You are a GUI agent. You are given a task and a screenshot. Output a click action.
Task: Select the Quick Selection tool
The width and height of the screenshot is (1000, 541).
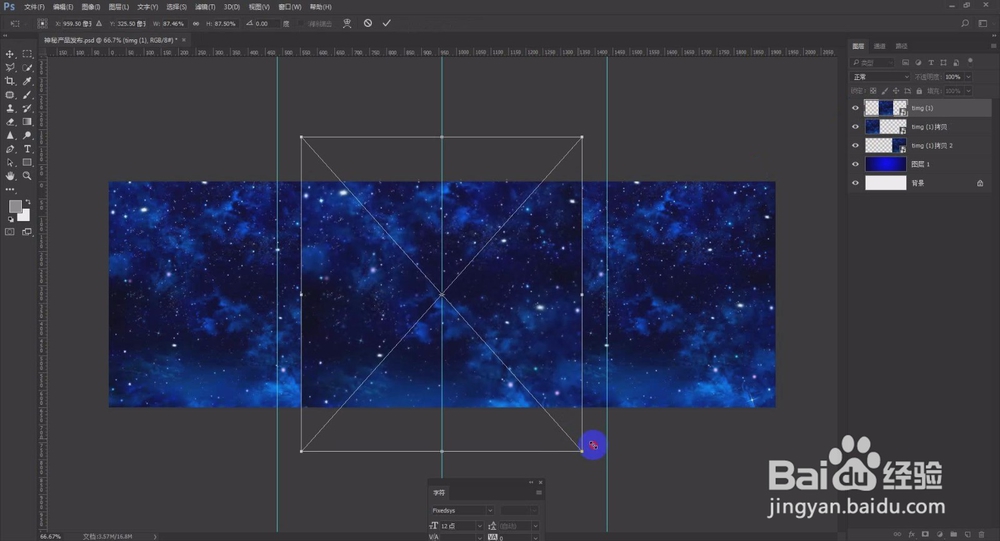coord(27,68)
